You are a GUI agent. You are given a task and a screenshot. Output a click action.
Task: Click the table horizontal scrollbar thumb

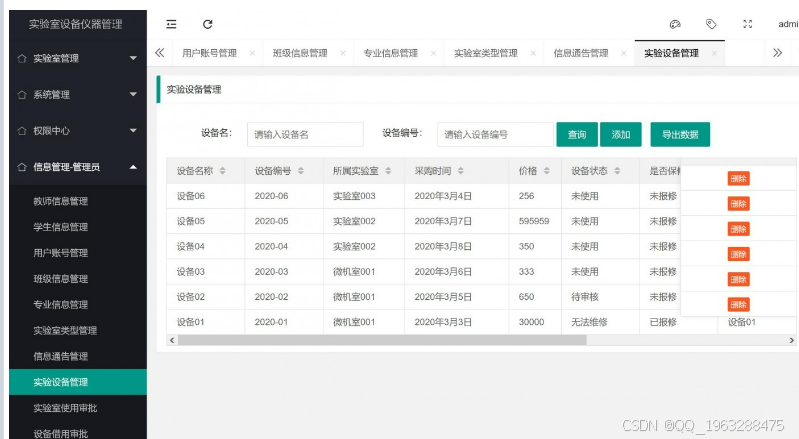click(x=382, y=340)
